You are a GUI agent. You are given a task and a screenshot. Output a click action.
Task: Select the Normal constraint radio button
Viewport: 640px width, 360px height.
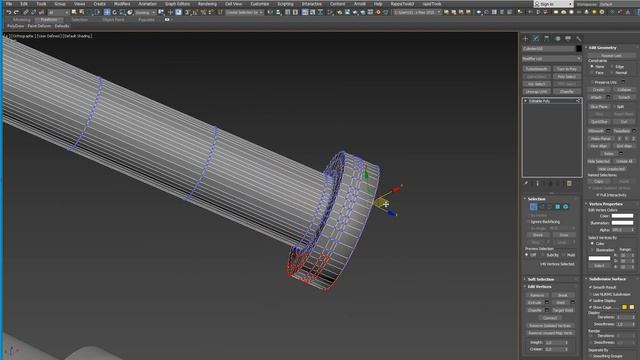coord(612,72)
